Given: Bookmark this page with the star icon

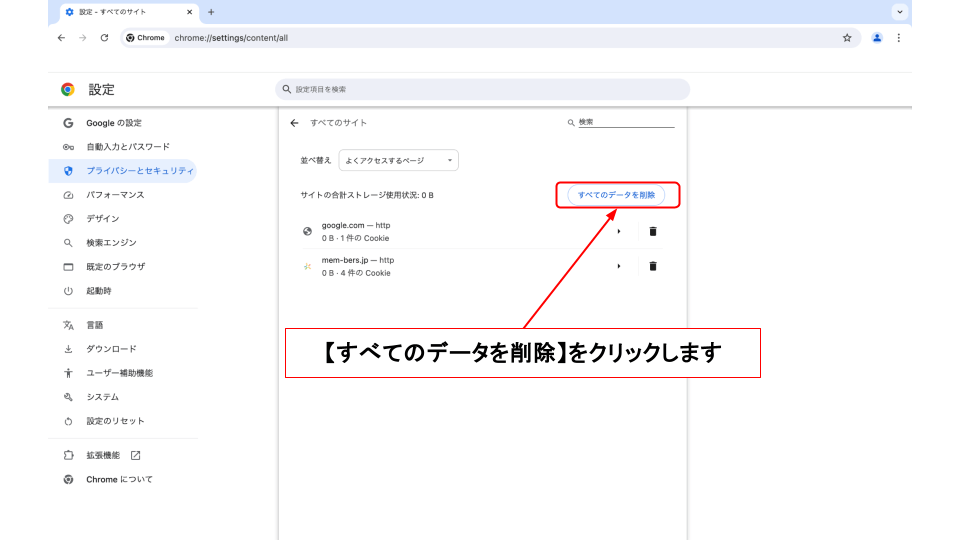Looking at the screenshot, I should pos(847,38).
